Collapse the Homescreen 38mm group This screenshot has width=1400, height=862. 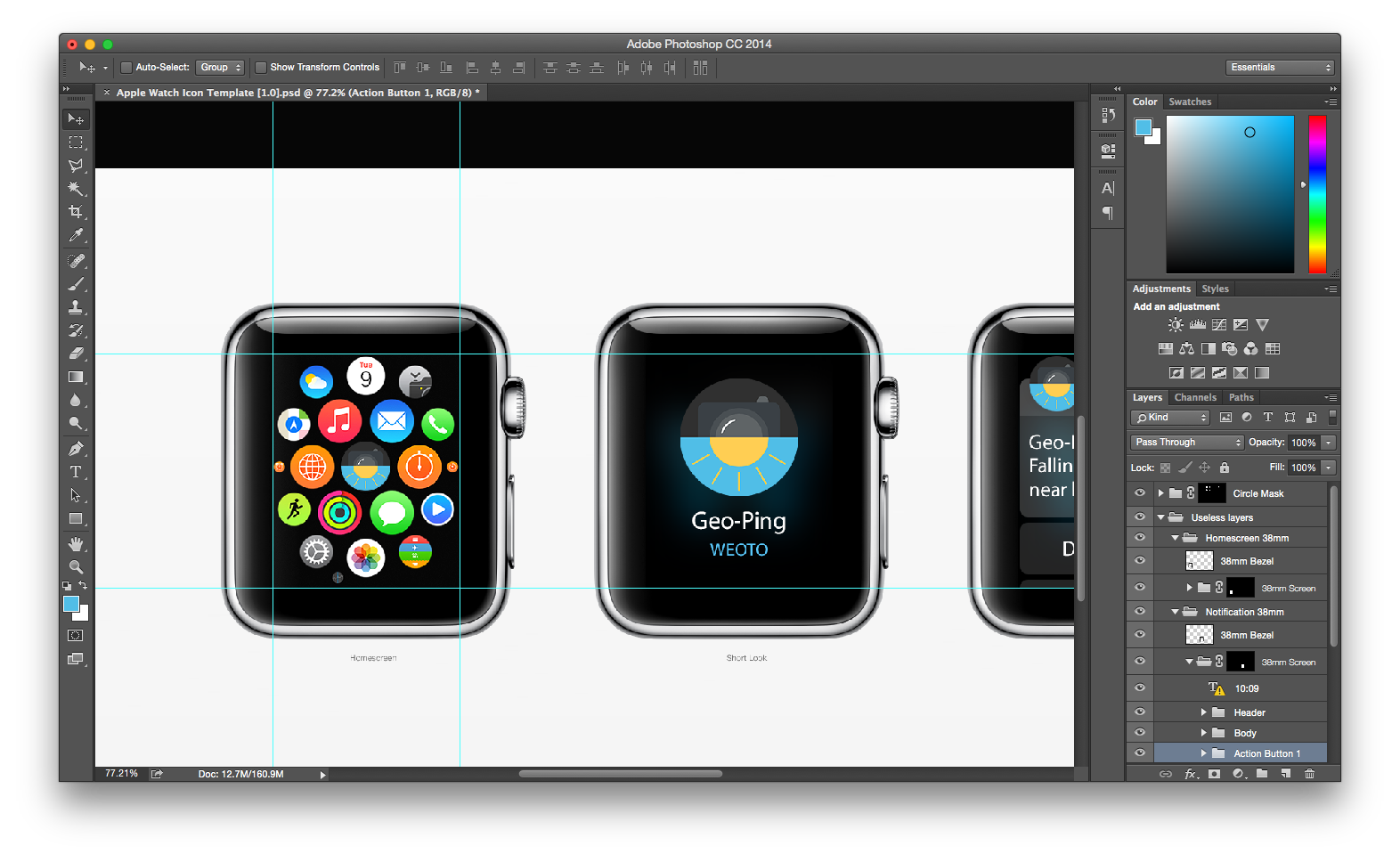(1175, 538)
